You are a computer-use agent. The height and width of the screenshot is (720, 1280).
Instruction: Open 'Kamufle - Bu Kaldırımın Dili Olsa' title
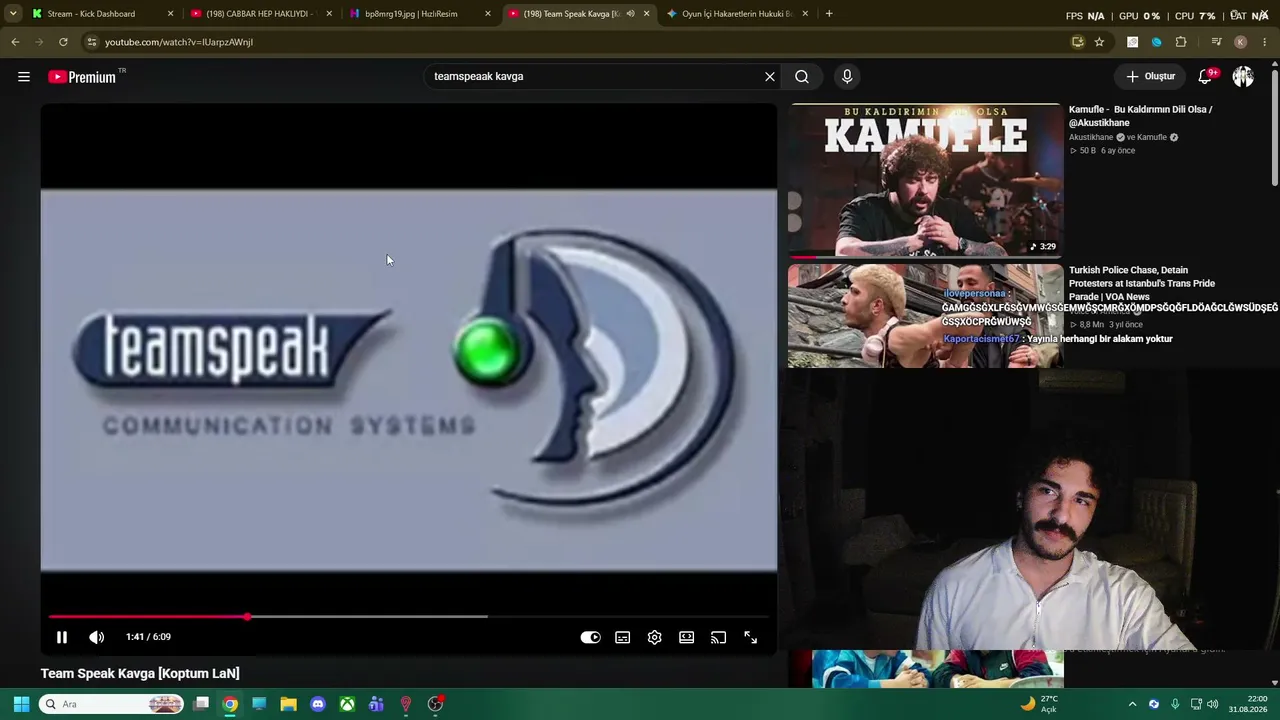point(1140,116)
